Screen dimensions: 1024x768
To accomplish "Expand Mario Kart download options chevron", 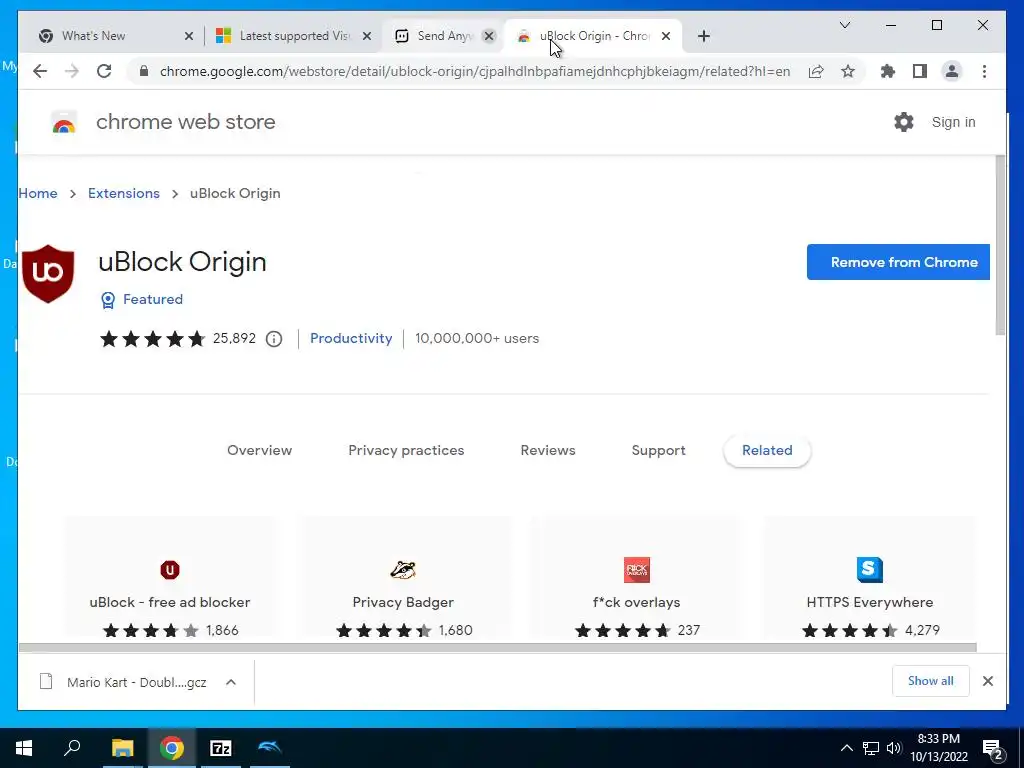I will (x=231, y=682).
